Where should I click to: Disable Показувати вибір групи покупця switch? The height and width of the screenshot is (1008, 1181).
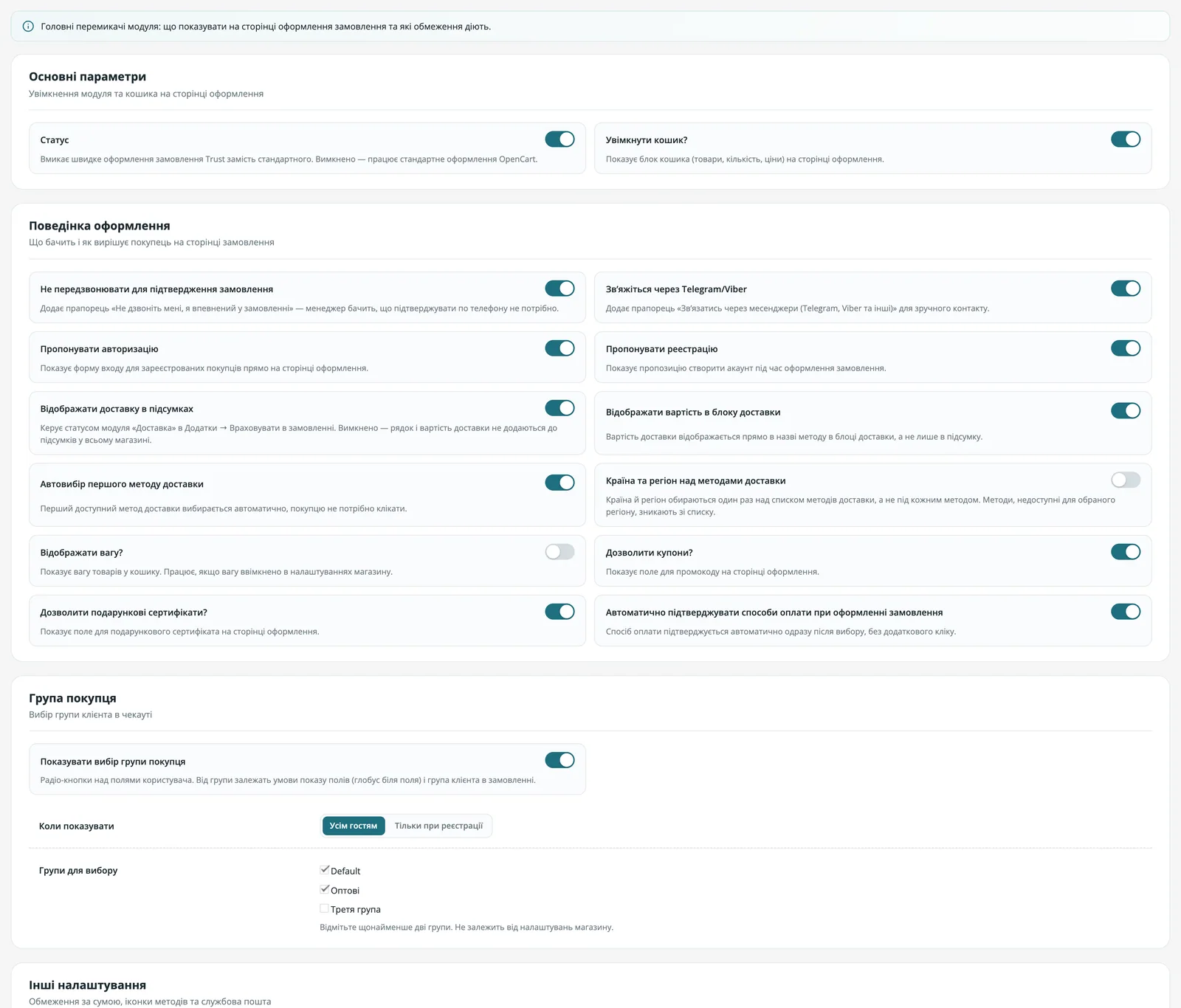point(559,760)
